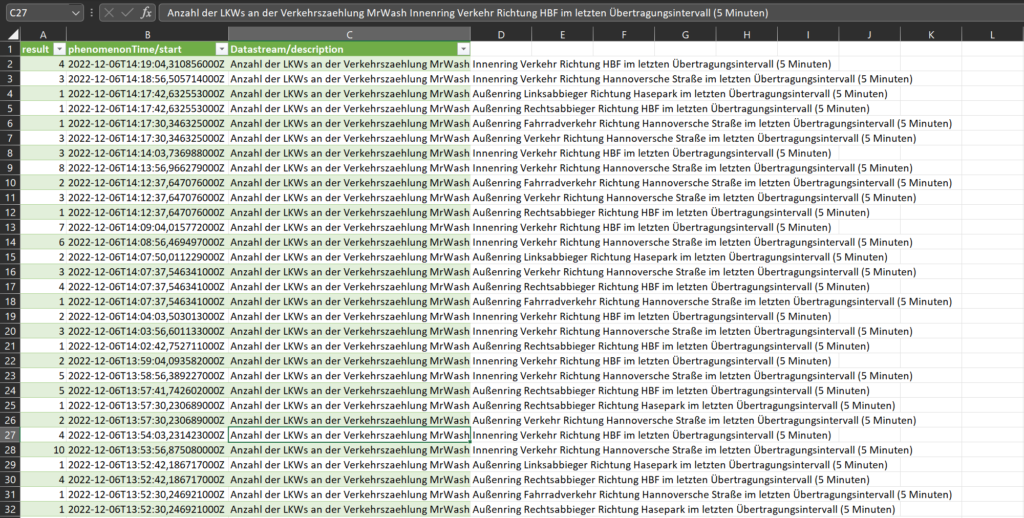Click inside the formula bar text
The height and width of the screenshot is (518, 1024).
coord(468,12)
